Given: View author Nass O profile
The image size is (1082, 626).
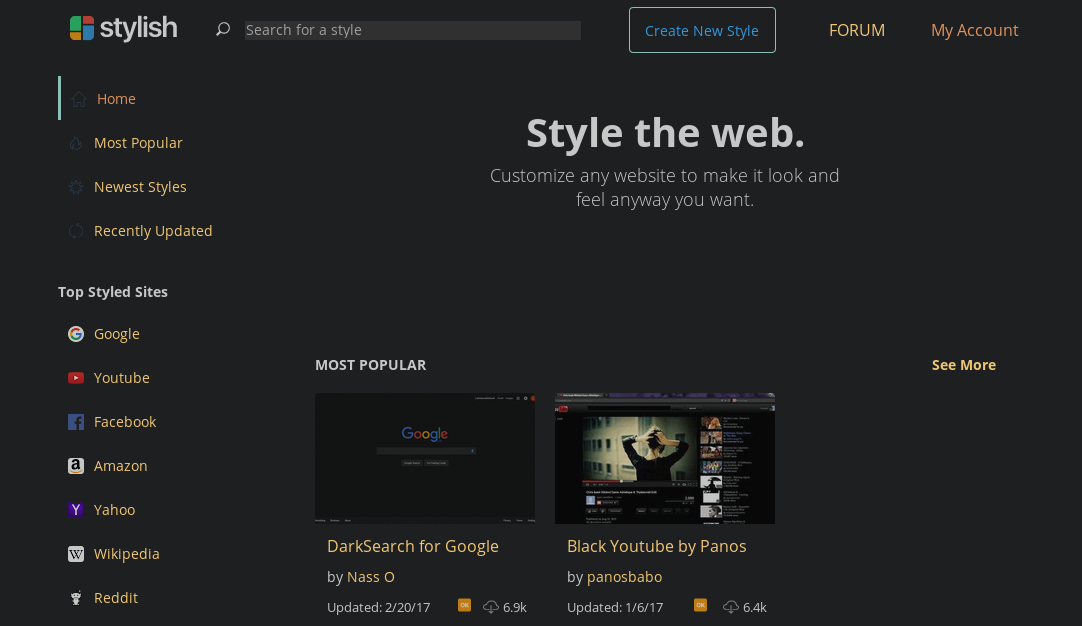Looking at the screenshot, I should pos(371,577).
